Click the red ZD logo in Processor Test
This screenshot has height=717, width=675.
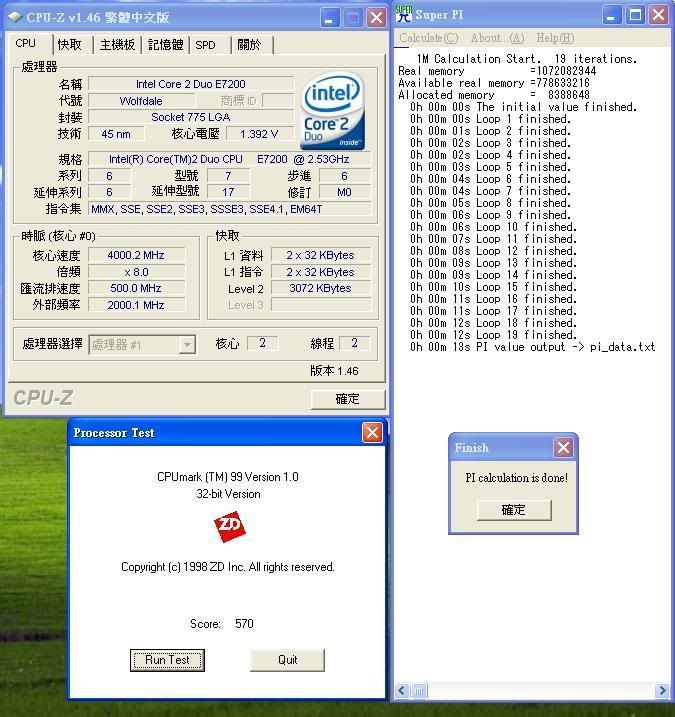[230, 526]
